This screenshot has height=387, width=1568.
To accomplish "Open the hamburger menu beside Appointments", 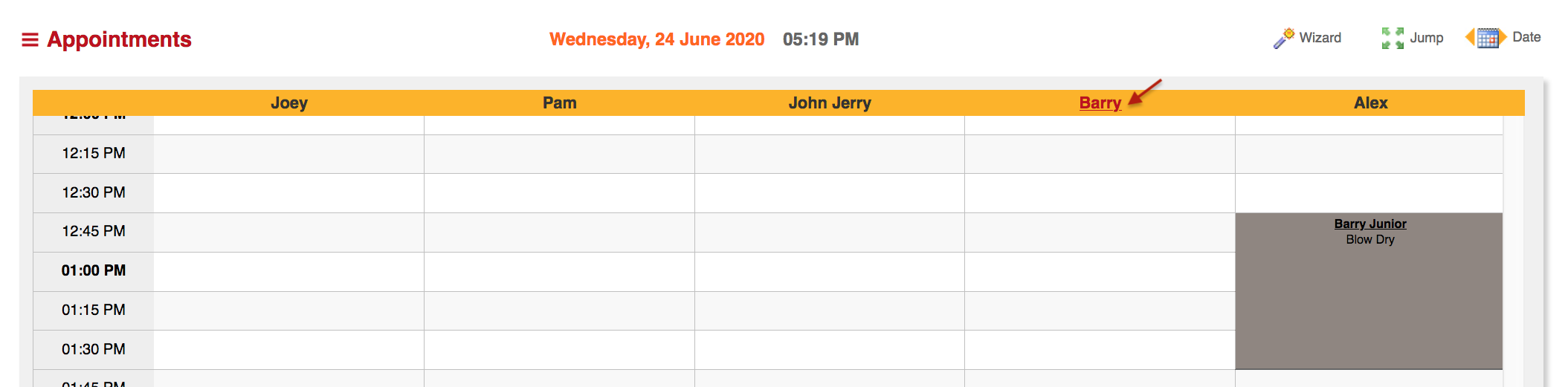I will (30, 39).
